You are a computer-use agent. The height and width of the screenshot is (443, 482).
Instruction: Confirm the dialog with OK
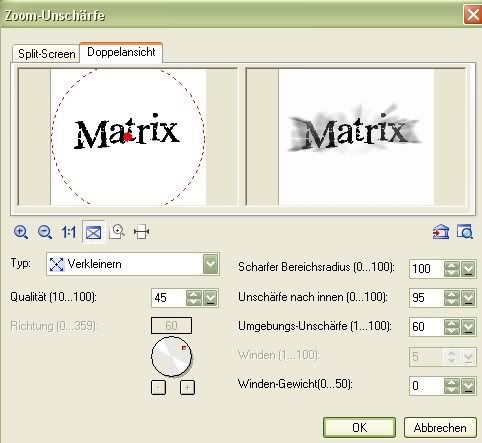359,428
